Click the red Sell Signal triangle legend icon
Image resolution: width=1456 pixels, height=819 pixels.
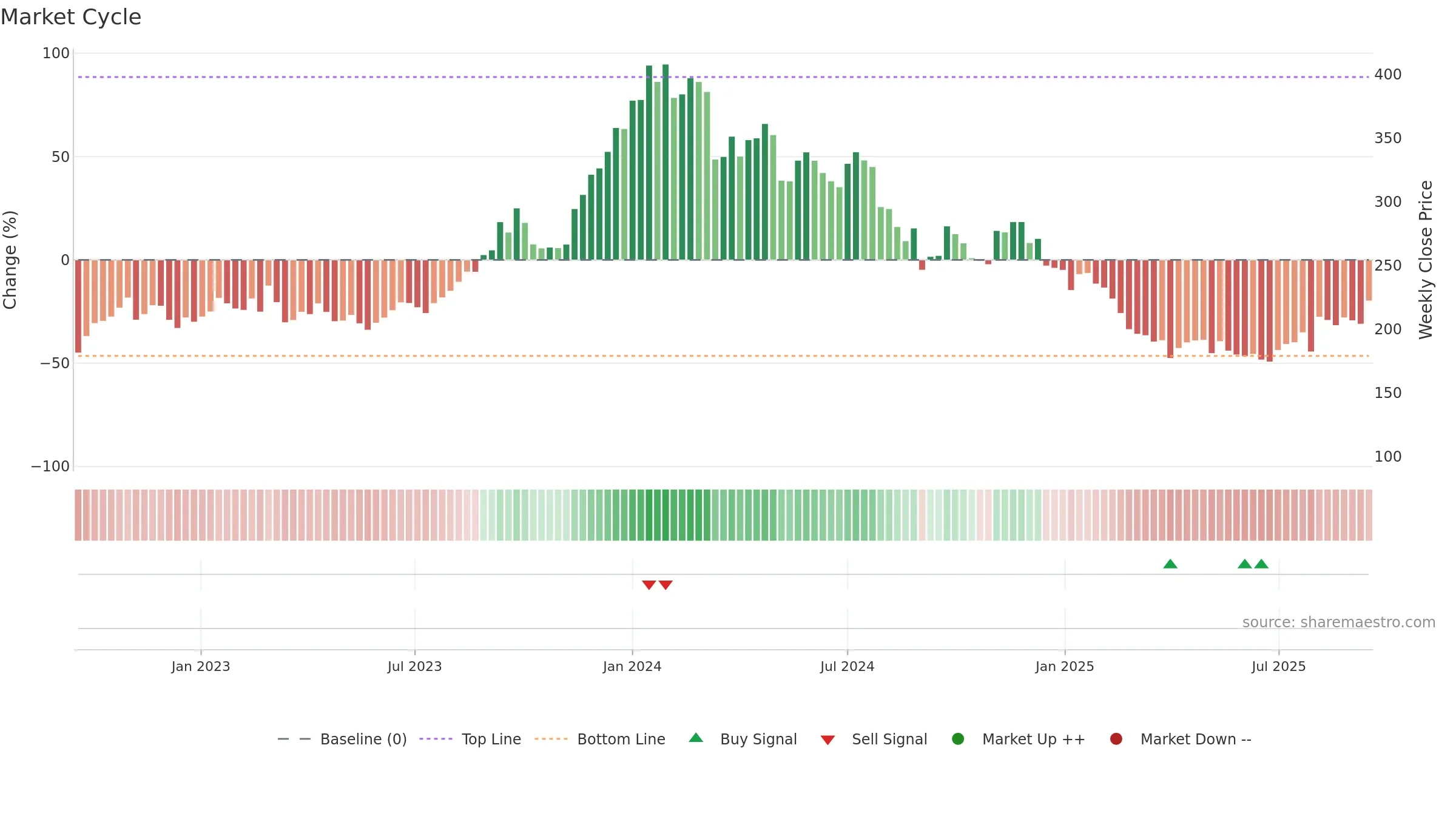pyautogui.click(x=827, y=740)
